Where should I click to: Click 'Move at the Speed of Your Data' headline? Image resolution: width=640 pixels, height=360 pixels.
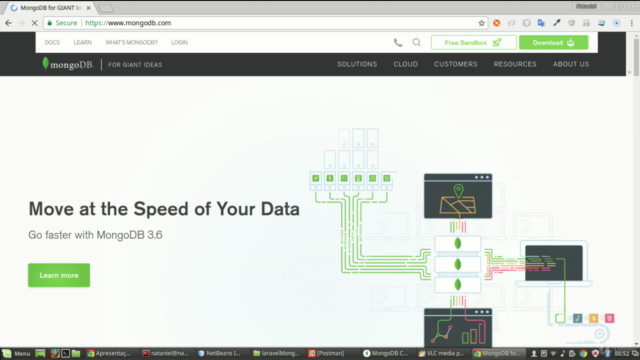click(x=164, y=209)
